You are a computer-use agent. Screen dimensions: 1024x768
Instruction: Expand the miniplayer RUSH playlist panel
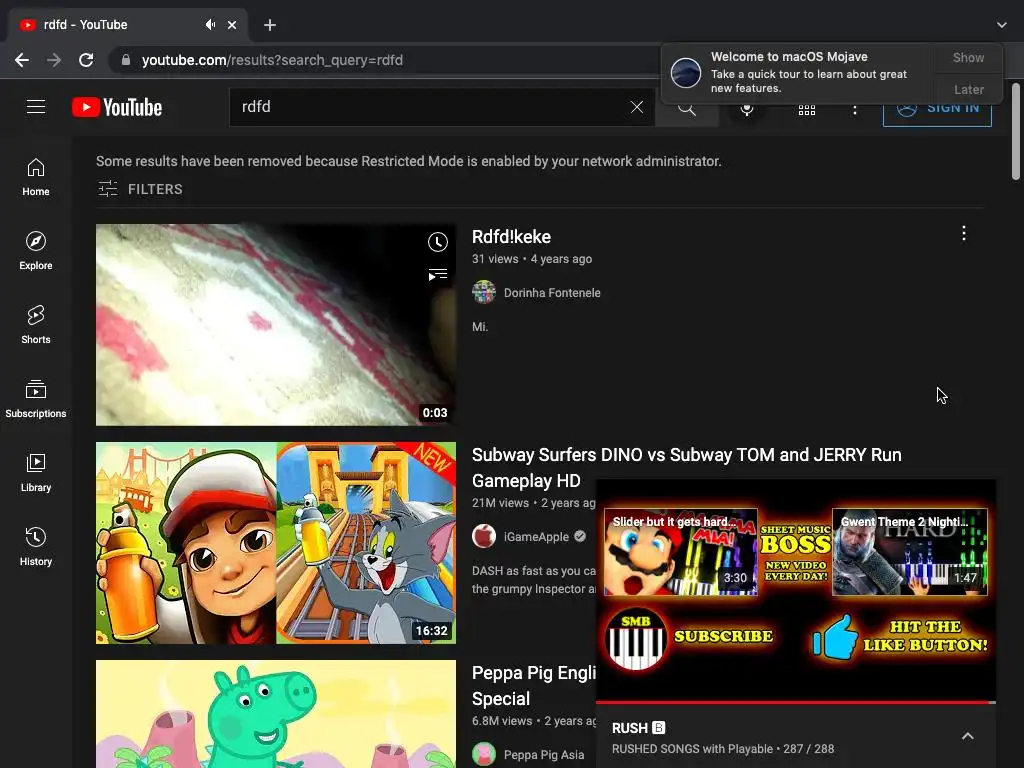coord(967,736)
